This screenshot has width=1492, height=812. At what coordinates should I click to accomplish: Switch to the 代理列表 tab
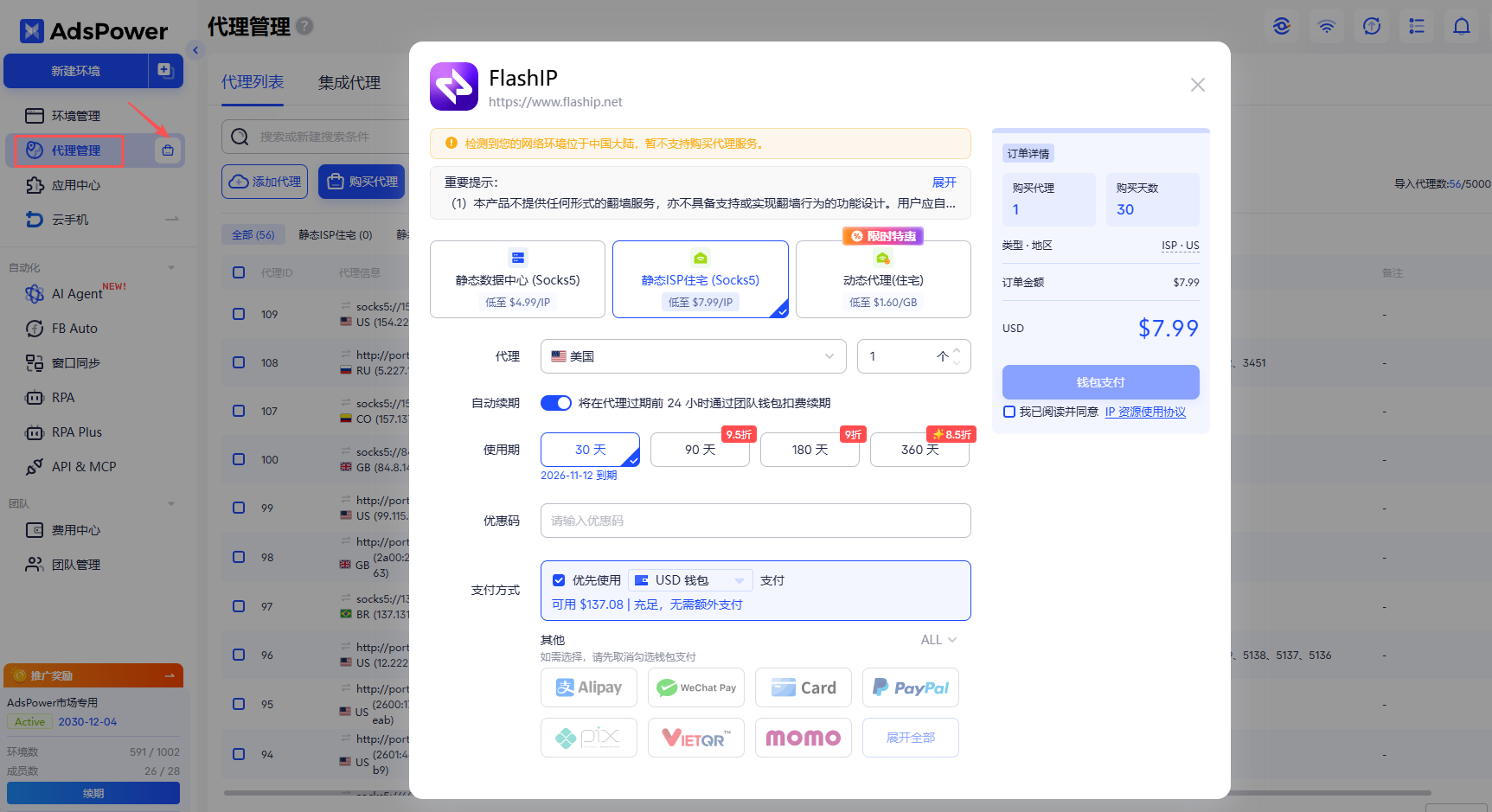pos(253,82)
